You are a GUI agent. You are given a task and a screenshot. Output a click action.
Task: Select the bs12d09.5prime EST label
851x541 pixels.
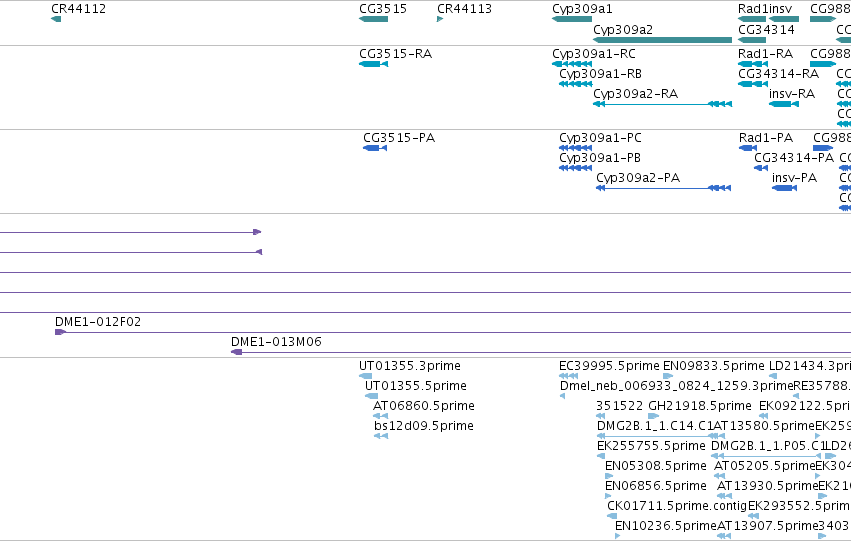tap(424, 426)
